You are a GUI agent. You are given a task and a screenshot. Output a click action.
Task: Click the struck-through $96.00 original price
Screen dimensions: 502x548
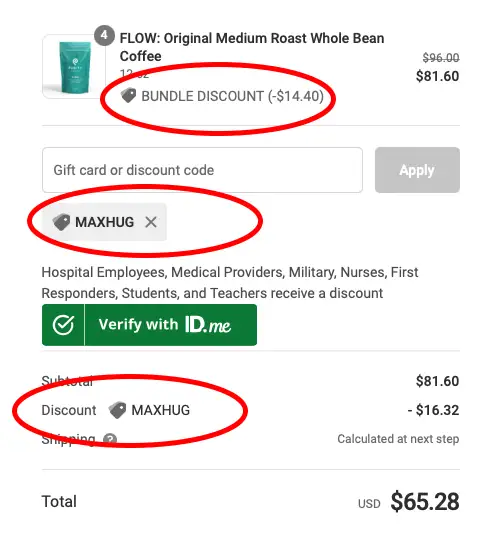441,58
